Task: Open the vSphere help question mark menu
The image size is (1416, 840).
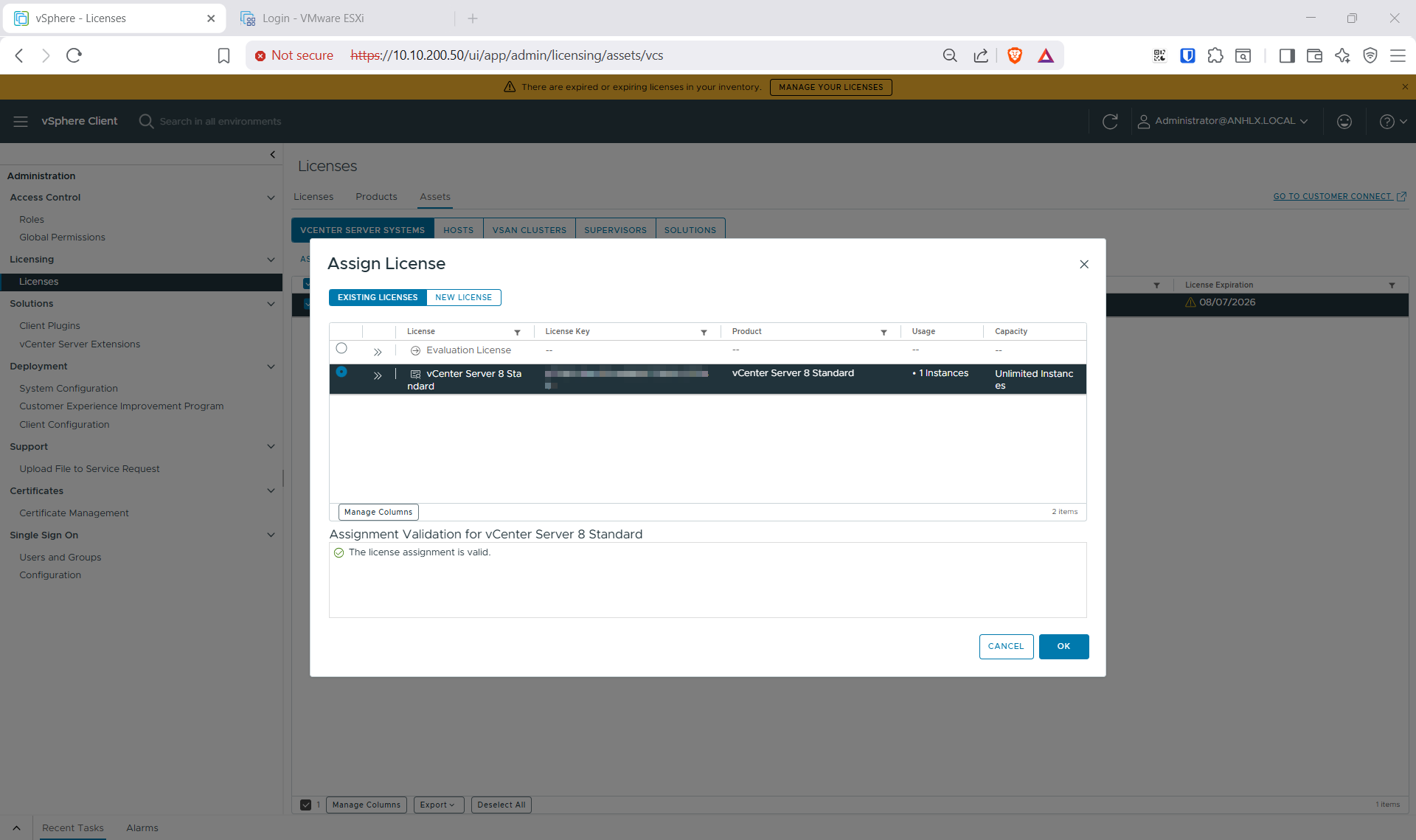Action: click(1392, 121)
